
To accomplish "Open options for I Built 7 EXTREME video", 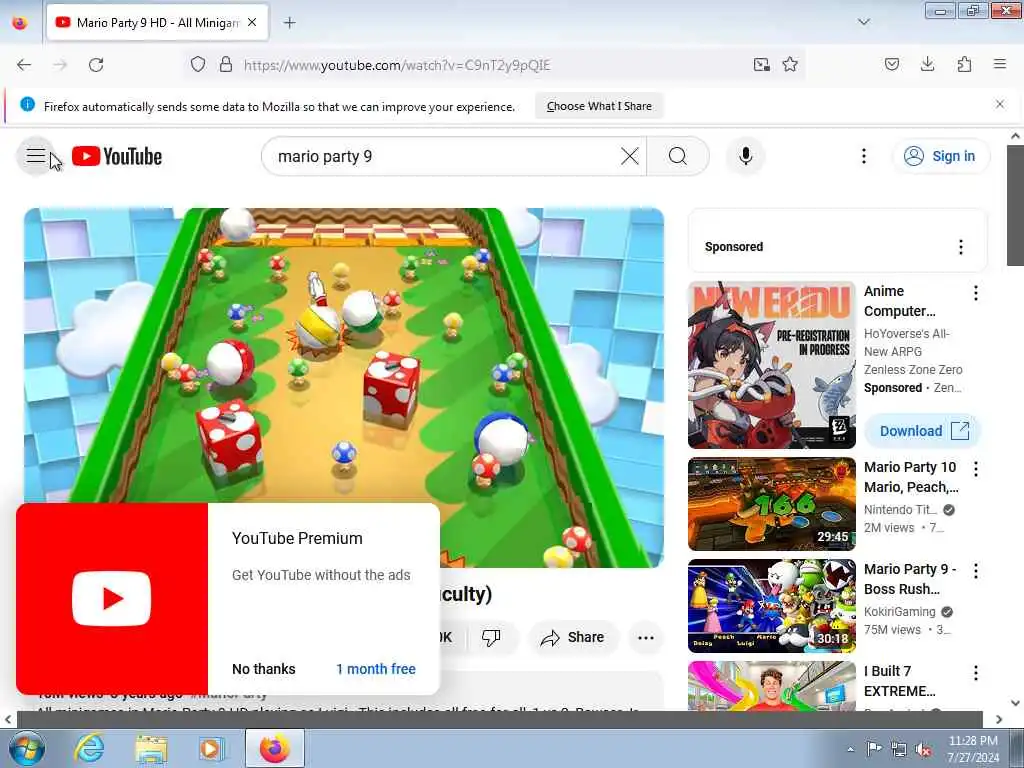I will coord(975,673).
